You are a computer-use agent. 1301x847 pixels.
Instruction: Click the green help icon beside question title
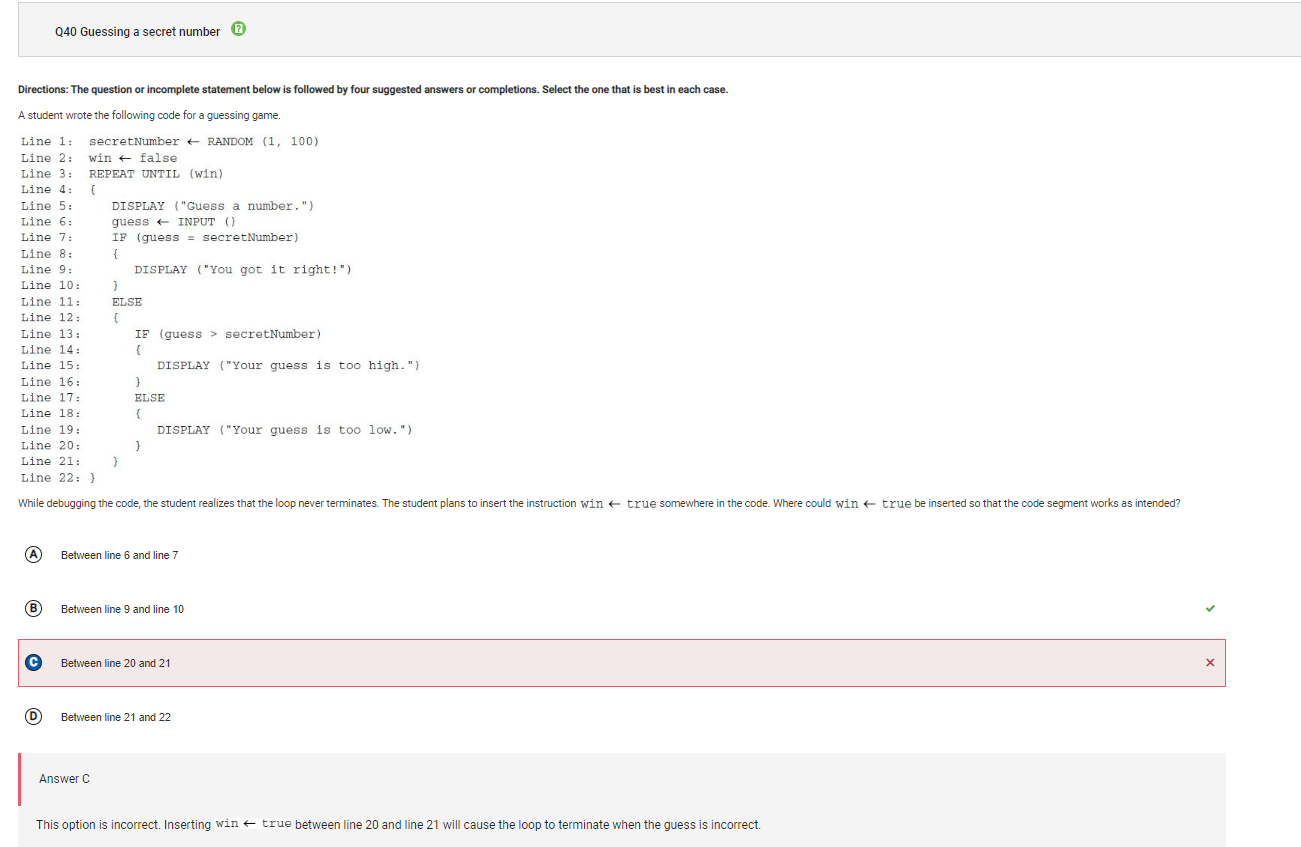(x=238, y=30)
